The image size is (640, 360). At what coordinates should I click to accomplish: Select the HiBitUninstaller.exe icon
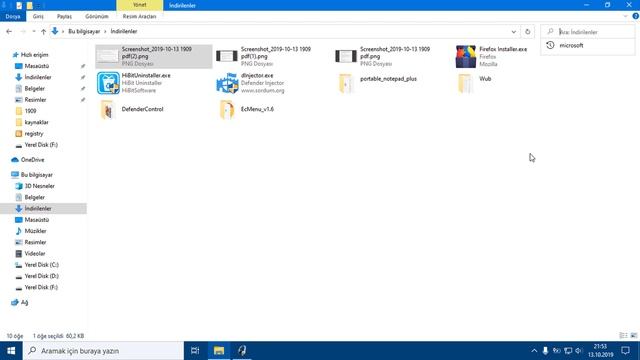pos(108,83)
